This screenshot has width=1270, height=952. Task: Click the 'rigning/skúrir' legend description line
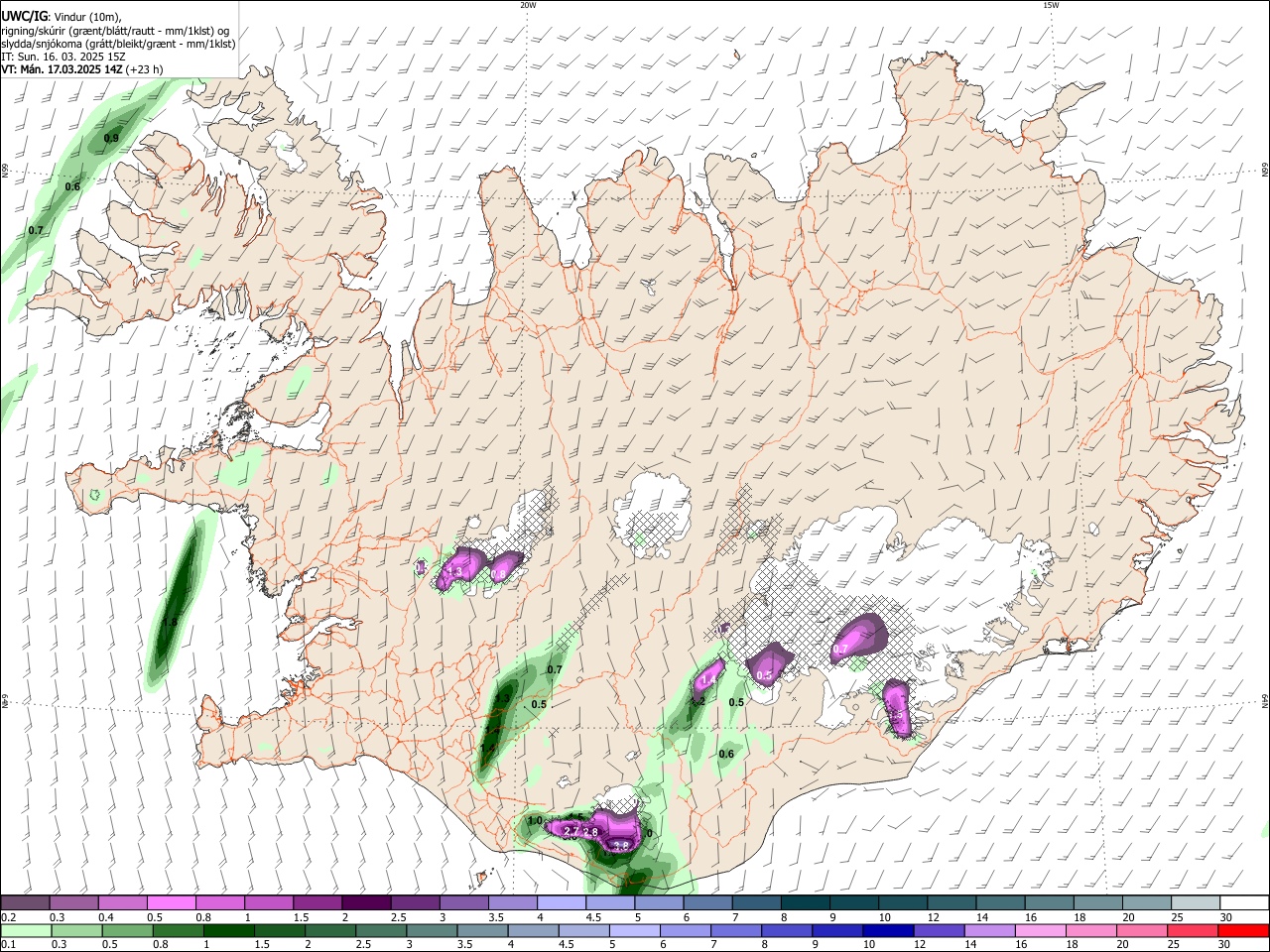(115, 31)
